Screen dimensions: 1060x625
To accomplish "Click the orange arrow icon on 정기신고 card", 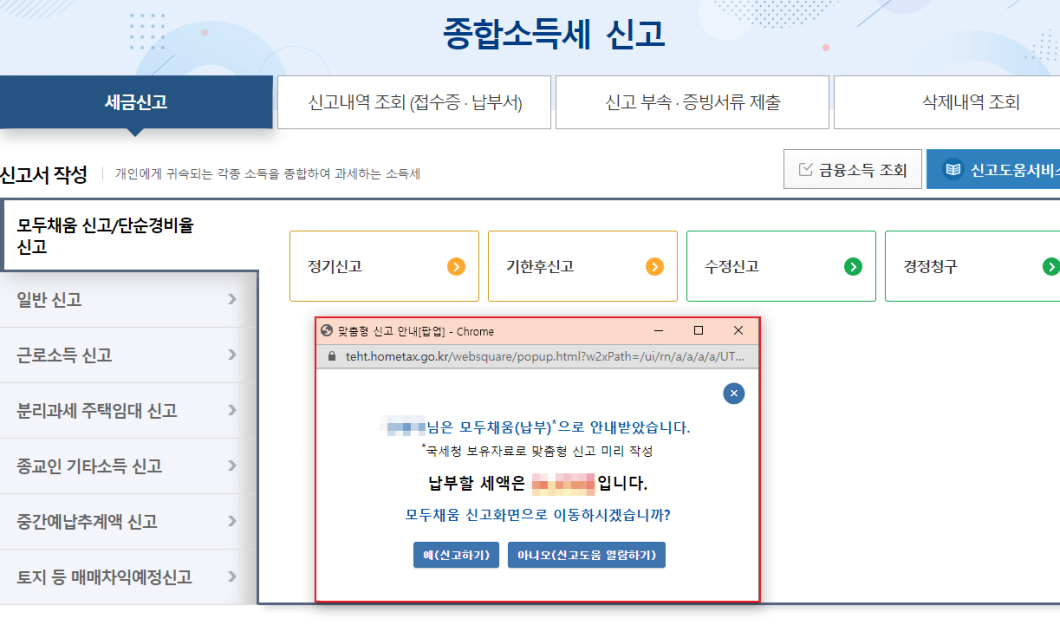I will pos(455,266).
